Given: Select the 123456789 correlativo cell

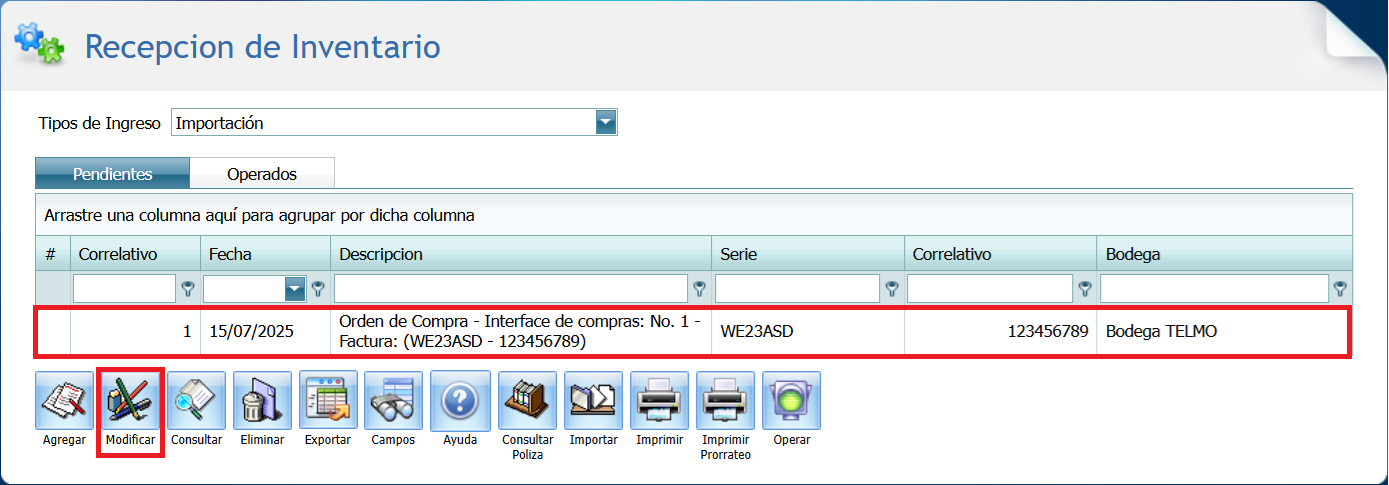Looking at the screenshot, I should [1001, 331].
